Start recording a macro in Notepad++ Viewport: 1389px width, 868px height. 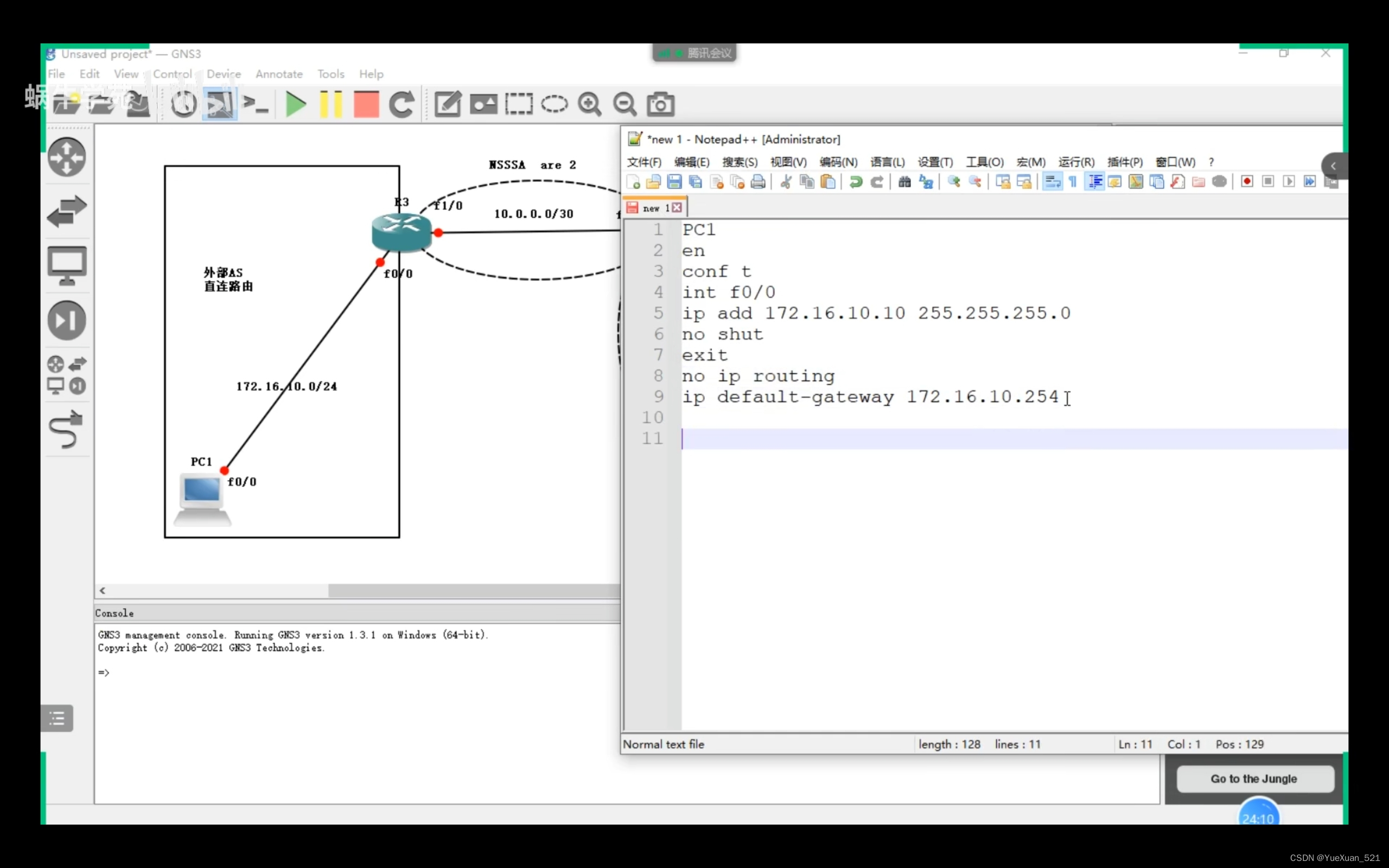(x=1247, y=181)
